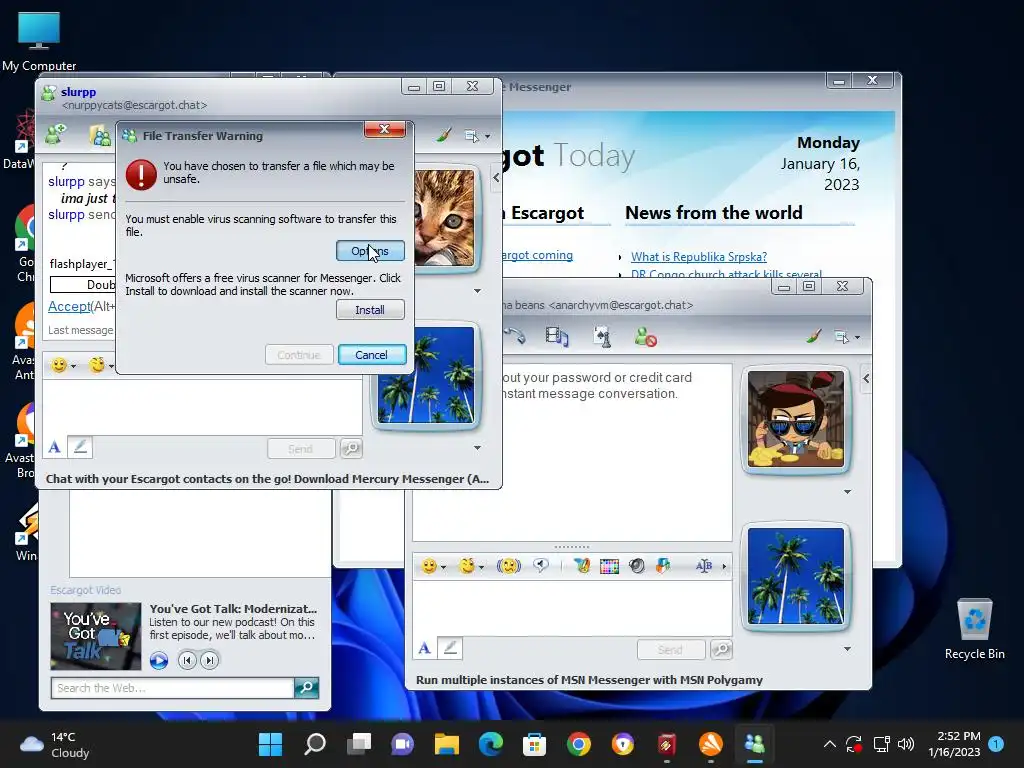Open packs icon in anarchyvm chat toolbar
Screen dimensions: 1024x768
664,566
